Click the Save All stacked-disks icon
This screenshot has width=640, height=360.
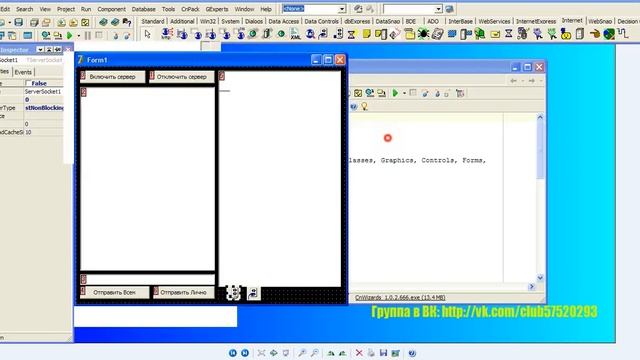tap(34, 22)
